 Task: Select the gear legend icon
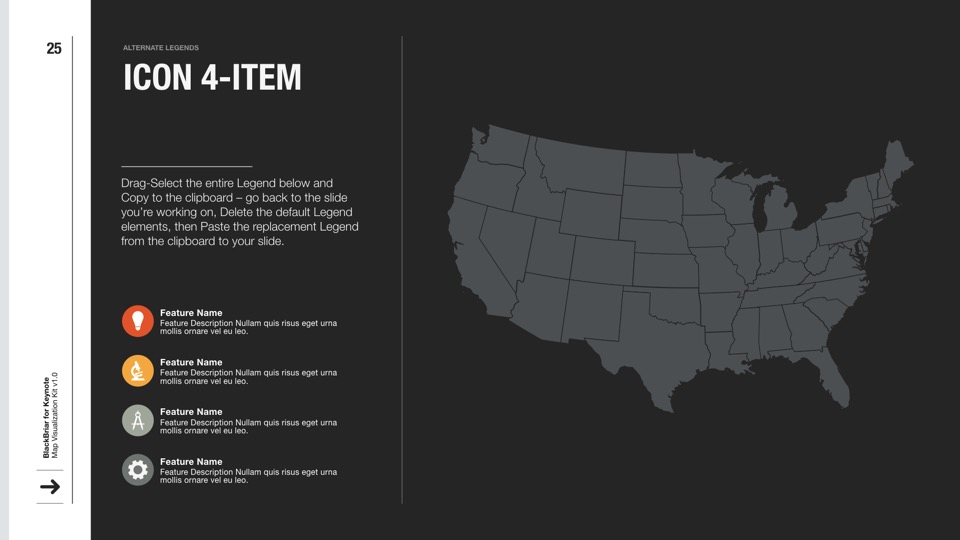tap(138, 469)
